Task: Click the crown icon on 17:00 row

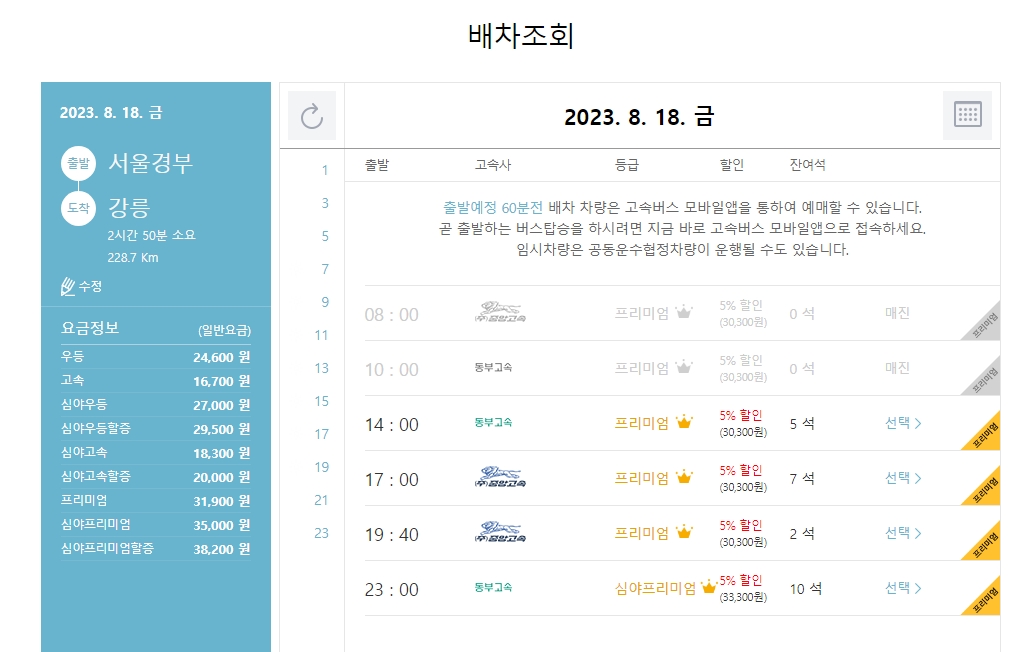Action: pos(684,477)
